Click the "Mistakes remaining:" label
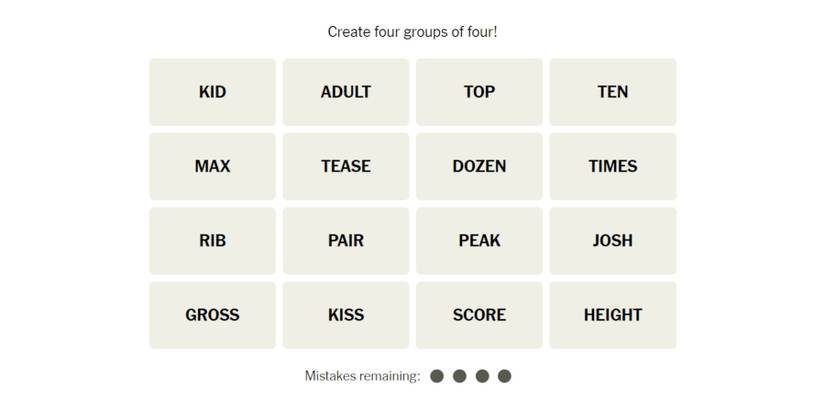This screenshot has width=825, height=413. pos(362,376)
